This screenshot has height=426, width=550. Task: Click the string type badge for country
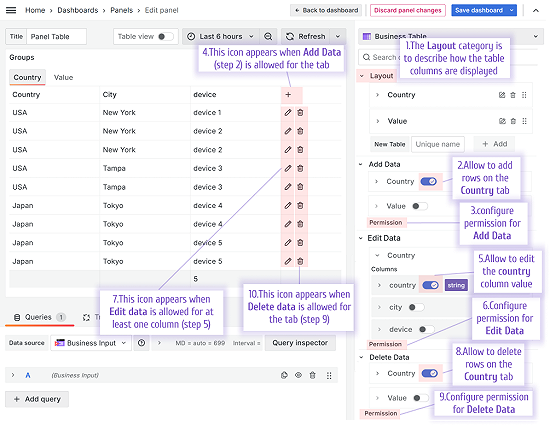pyautogui.click(x=456, y=285)
